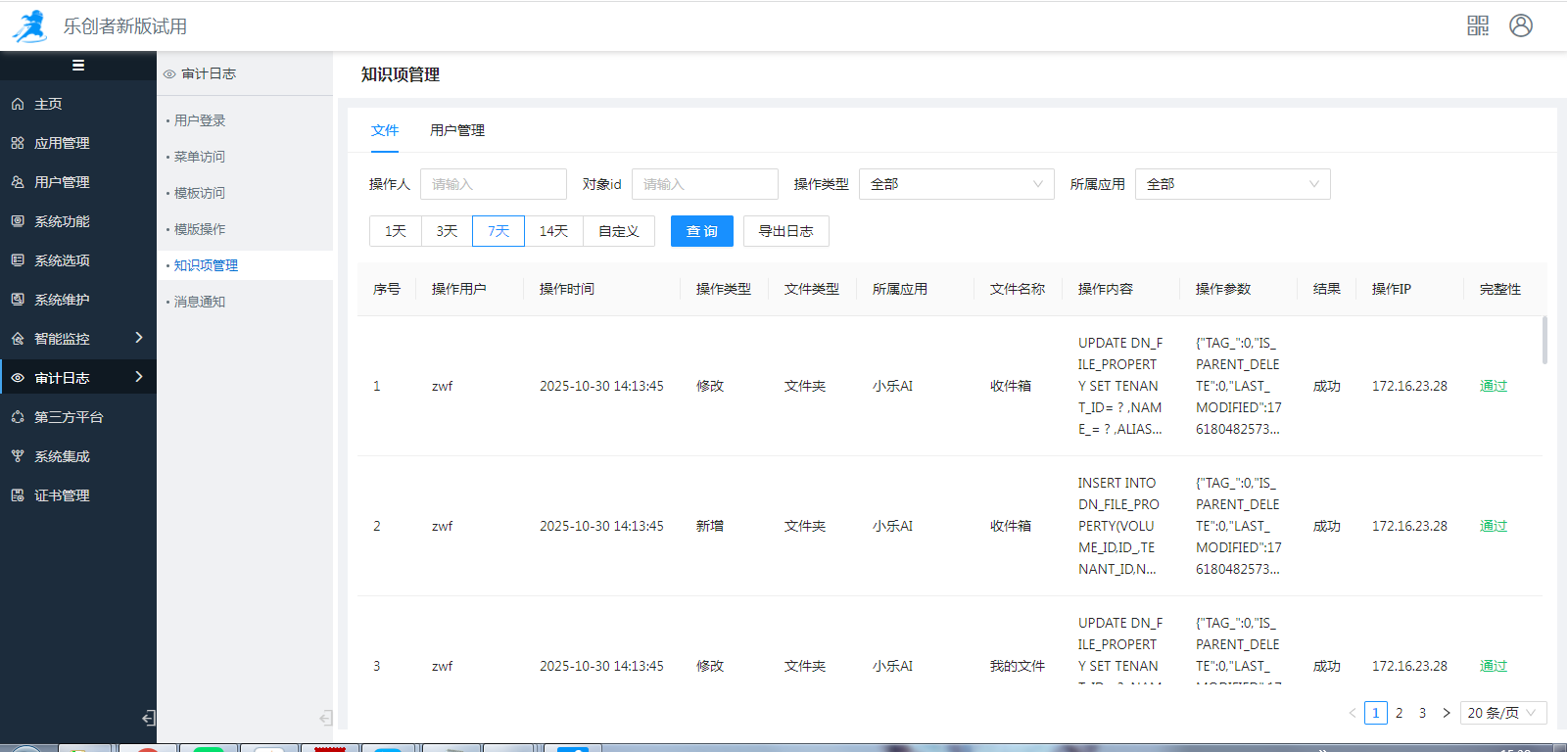Viewport: 1568px width, 752px height.
Task: Select 用户登录 in the audit log submenu
Action: [200, 120]
